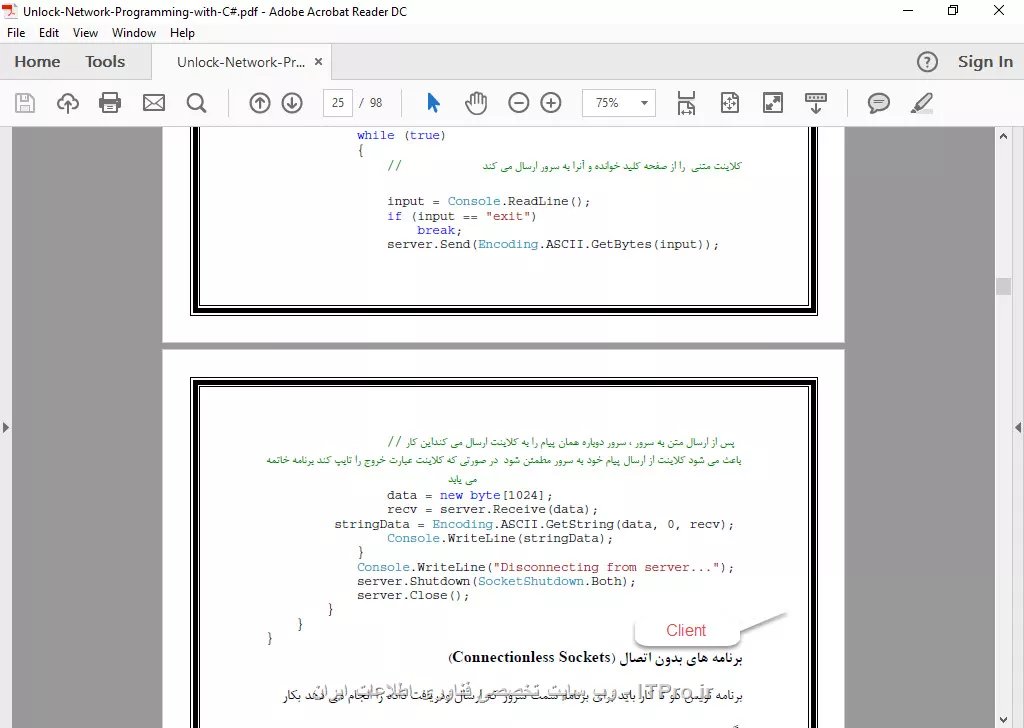Viewport: 1024px width, 728px height.
Task: Click the 'recv = server.Receive(data);' line
Action: 492,509
